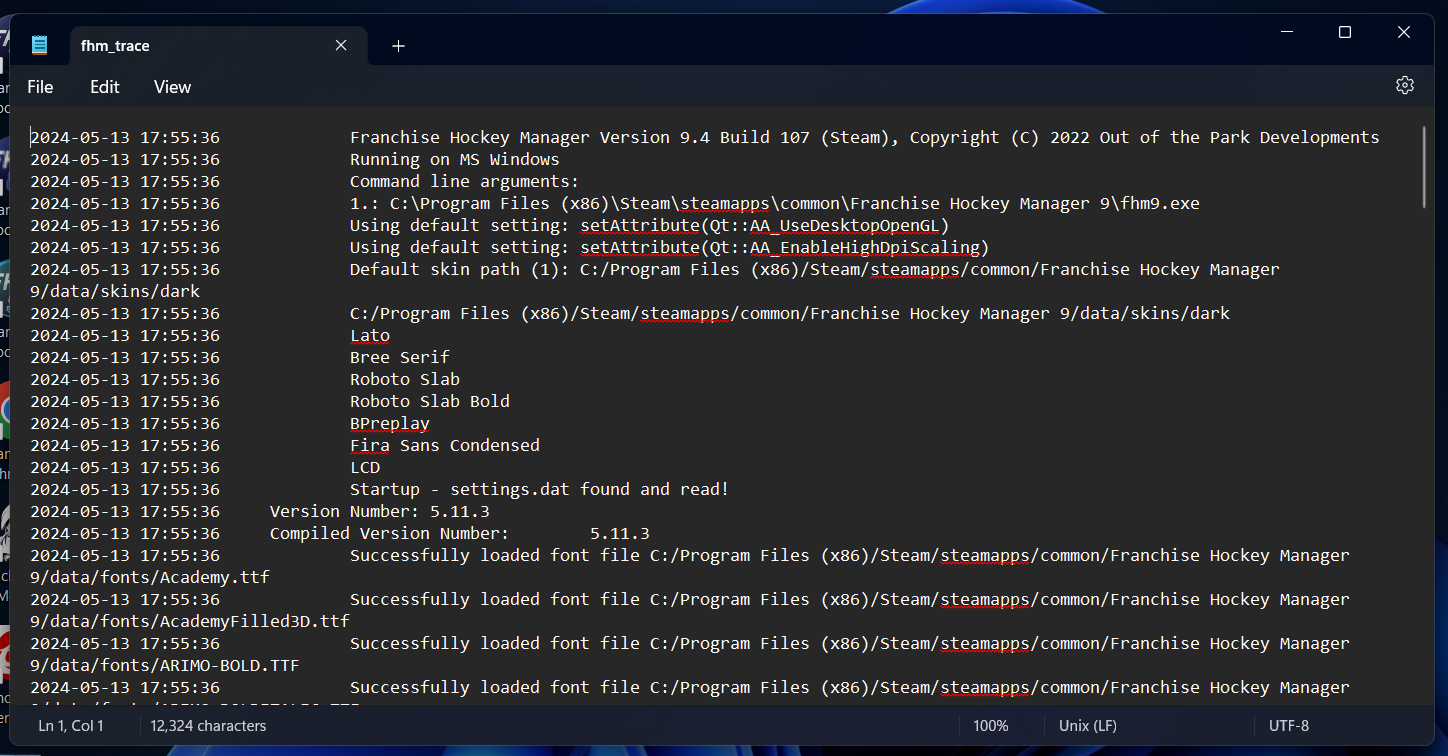Click the 'LCD' font line

(x=365, y=467)
